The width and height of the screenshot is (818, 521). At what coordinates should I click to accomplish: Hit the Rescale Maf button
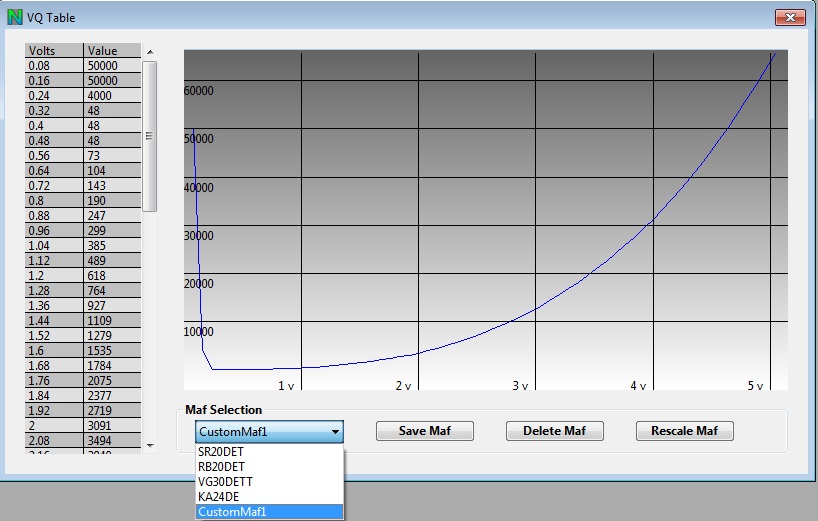(x=685, y=431)
